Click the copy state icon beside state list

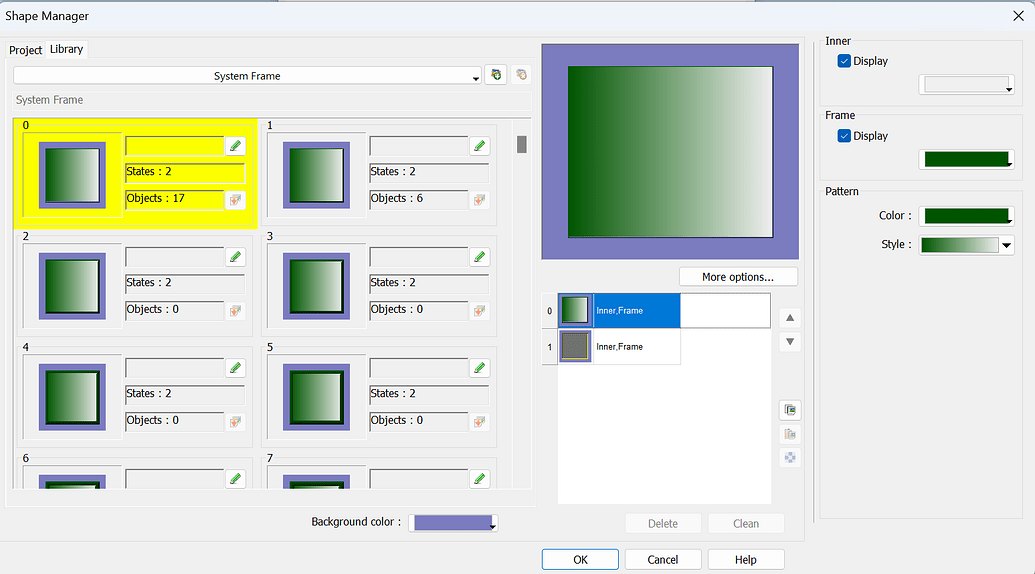click(x=789, y=410)
